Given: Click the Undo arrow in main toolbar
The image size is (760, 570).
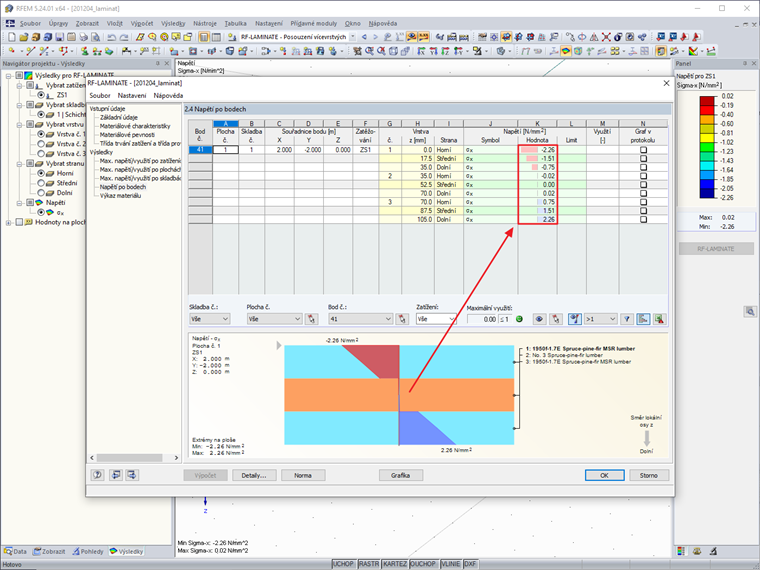Looking at the screenshot, I should (x=111, y=37).
